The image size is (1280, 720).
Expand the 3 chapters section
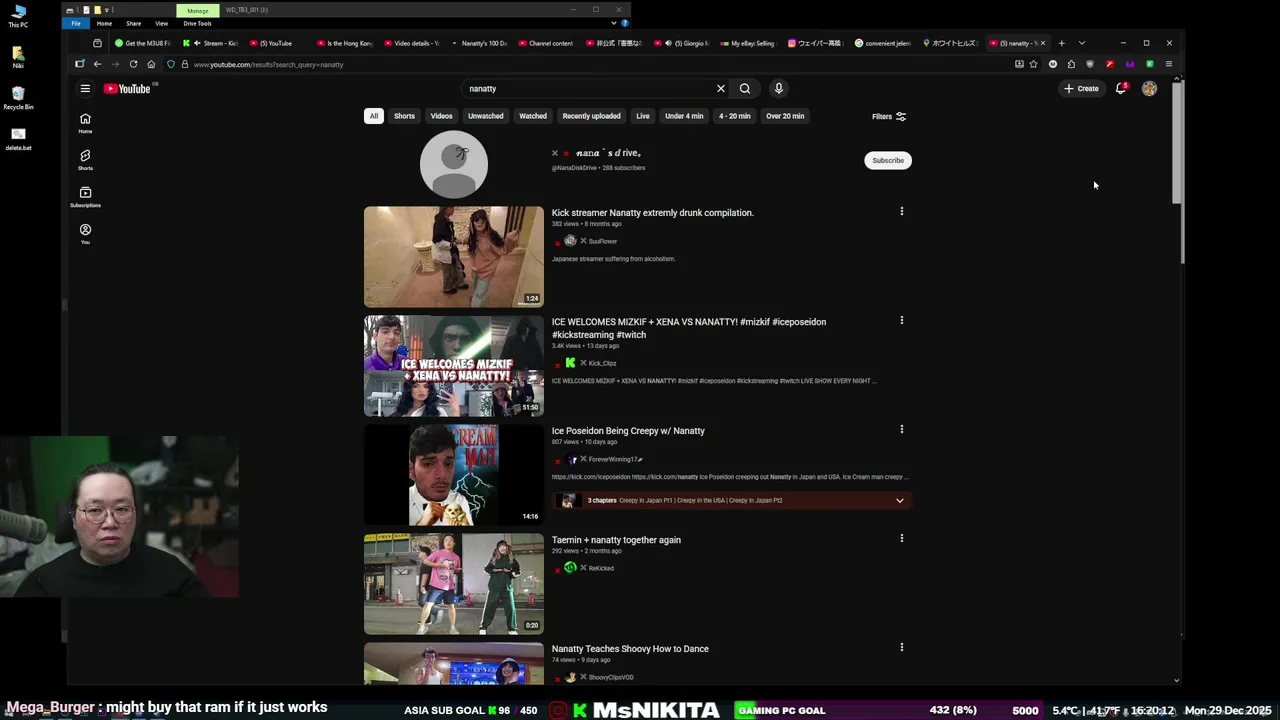tap(899, 500)
